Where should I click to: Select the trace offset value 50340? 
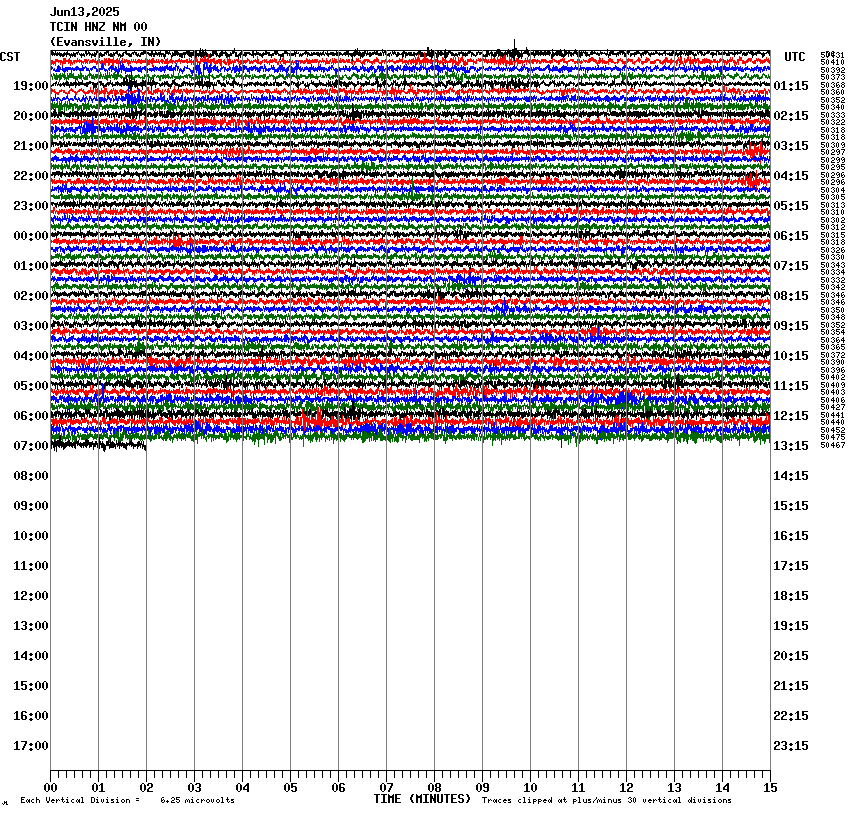pyautogui.click(x=833, y=107)
